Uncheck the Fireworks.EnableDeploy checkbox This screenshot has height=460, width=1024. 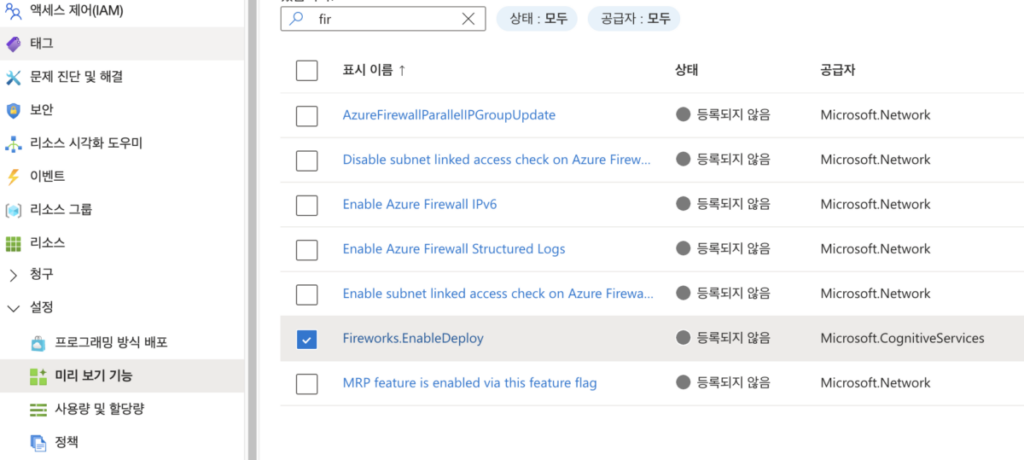point(307,339)
